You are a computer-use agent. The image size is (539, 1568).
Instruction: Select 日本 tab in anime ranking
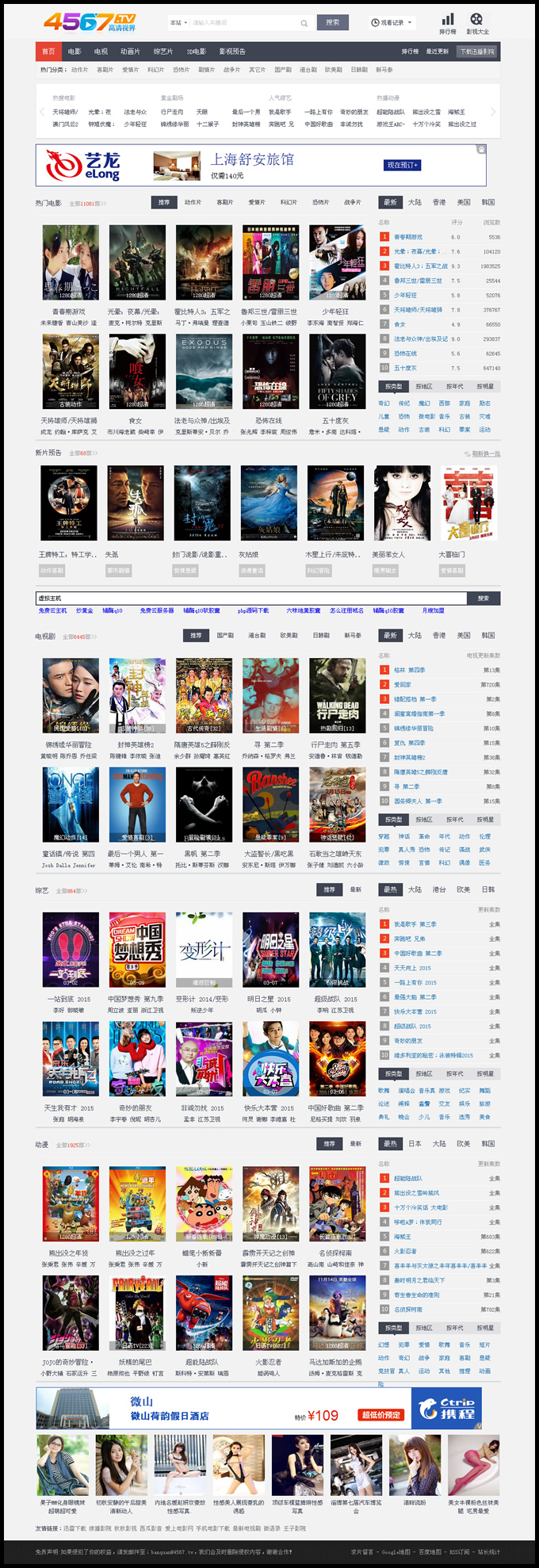(x=415, y=1143)
